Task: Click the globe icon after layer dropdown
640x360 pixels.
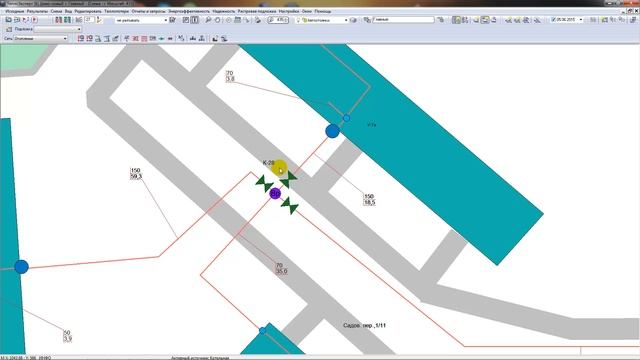Action: [x=353, y=20]
